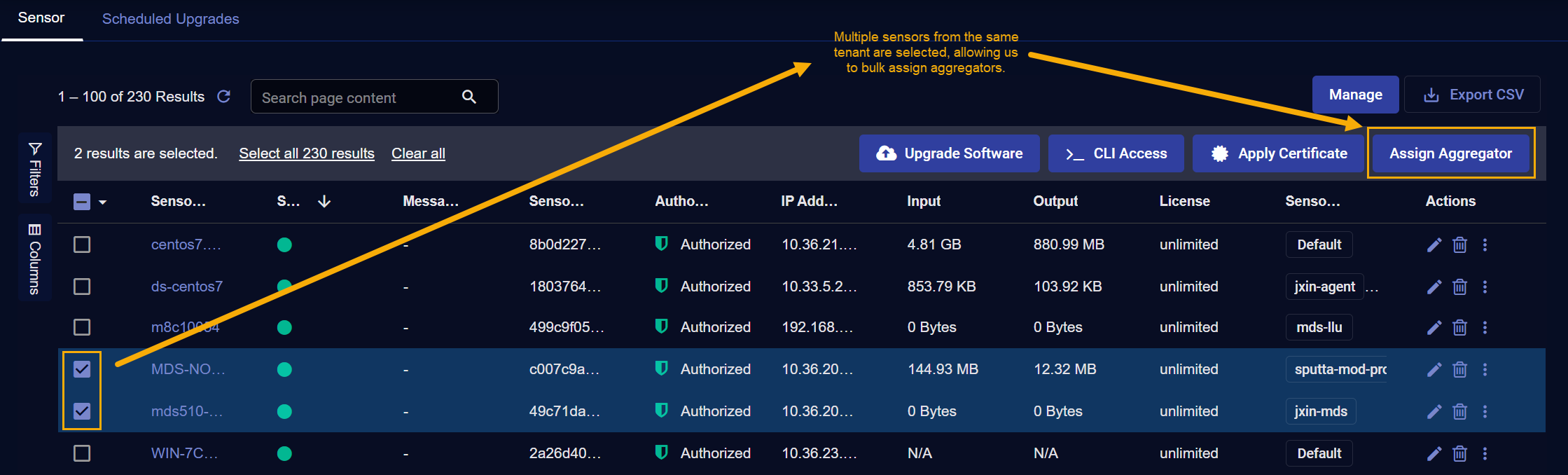This screenshot has height=475, width=1568.
Task: Open more actions for the m8c sensor
Action: click(x=1485, y=327)
